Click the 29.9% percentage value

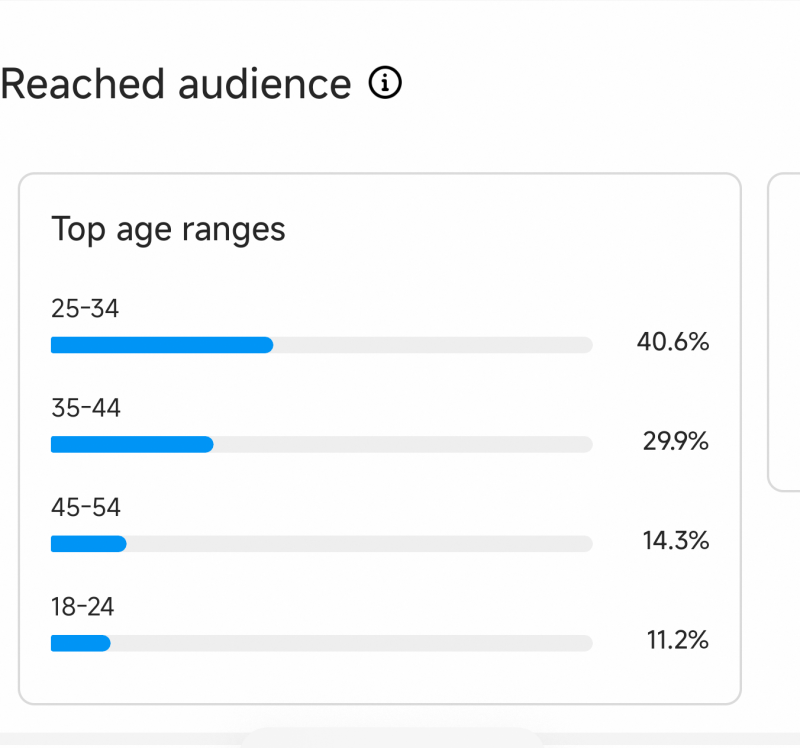[x=675, y=441]
